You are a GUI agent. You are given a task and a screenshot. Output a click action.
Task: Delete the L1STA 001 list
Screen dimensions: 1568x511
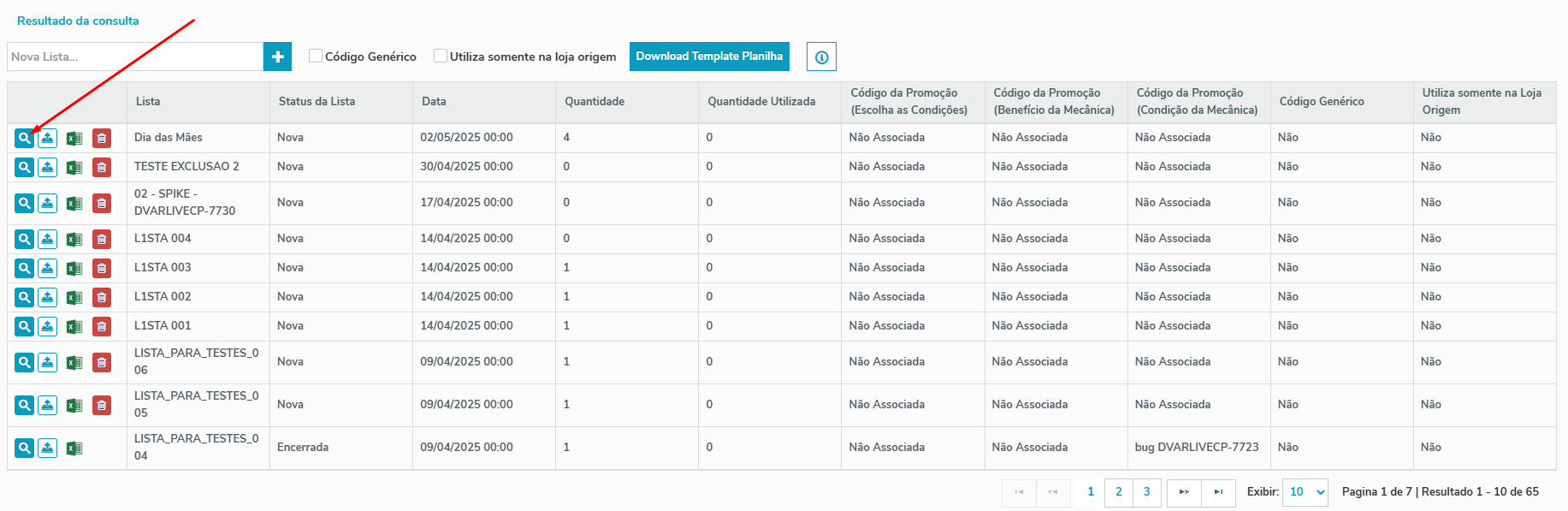click(x=102, y=326)
